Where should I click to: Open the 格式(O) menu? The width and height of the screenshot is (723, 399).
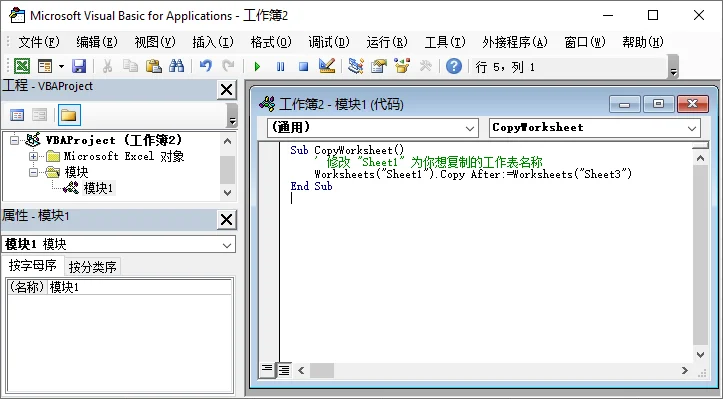pos(271,42)
